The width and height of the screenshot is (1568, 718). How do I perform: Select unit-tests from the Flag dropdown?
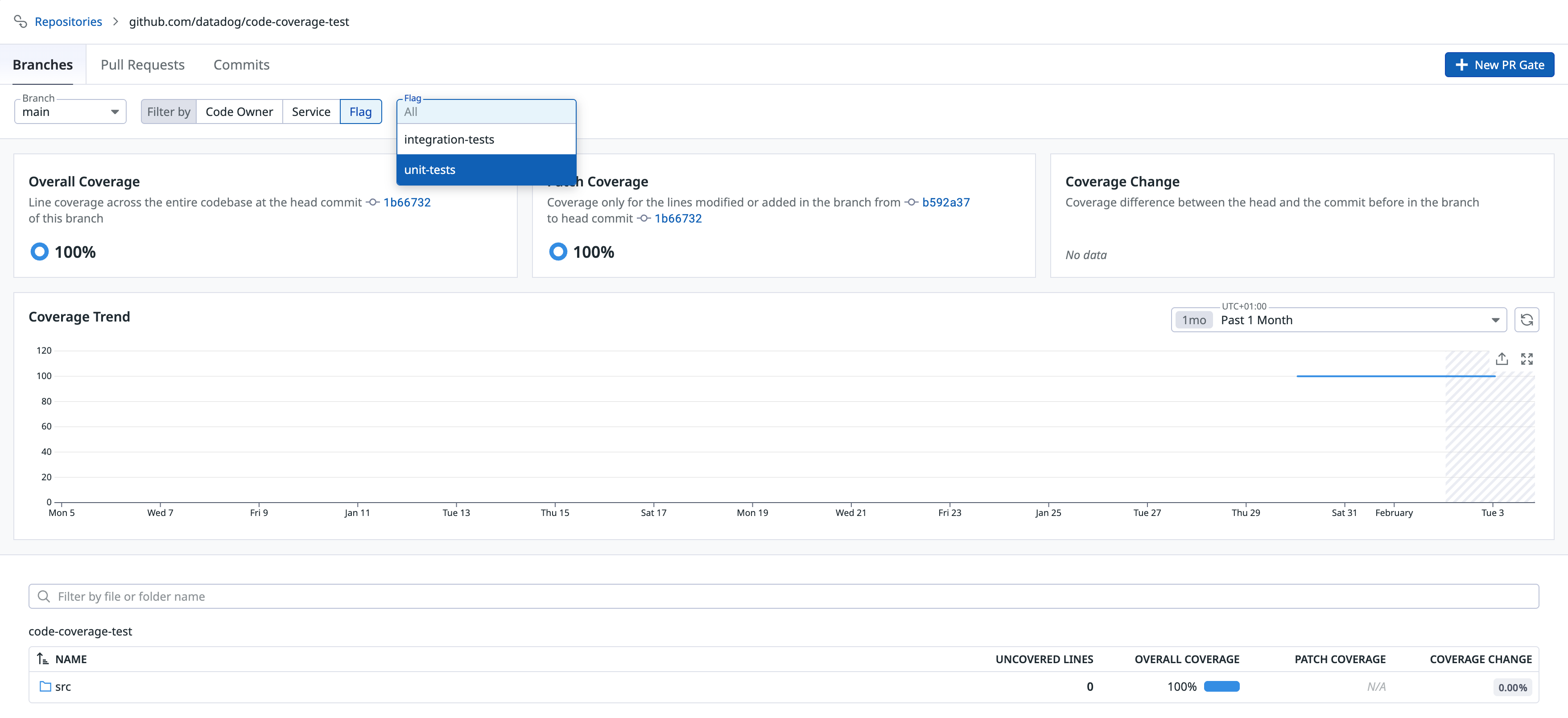pos(485,170)
